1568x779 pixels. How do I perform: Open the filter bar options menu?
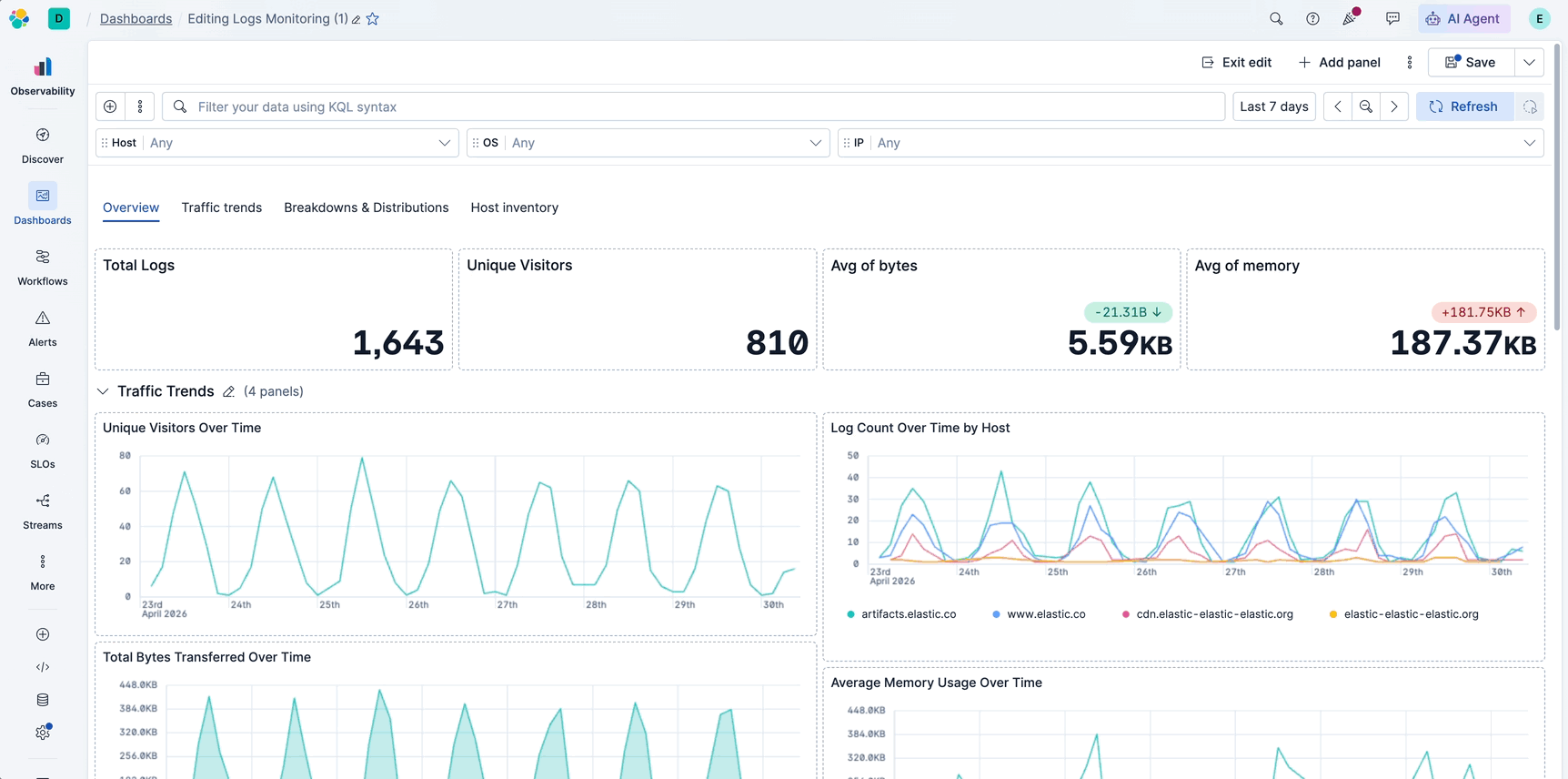click(140, 106)
